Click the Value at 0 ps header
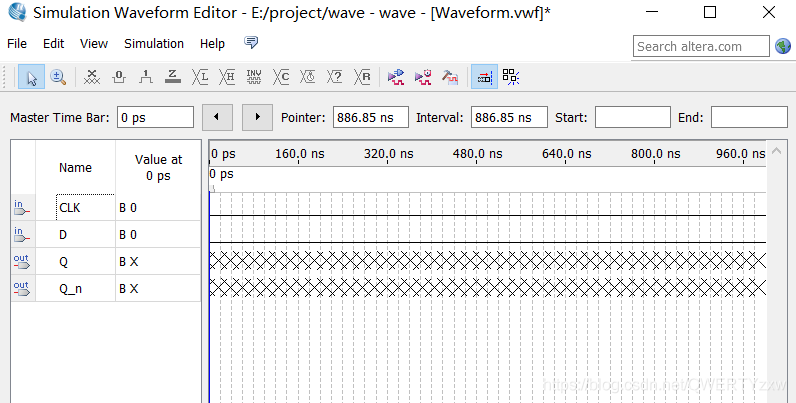Screen dimensions: 796x403 158,167
